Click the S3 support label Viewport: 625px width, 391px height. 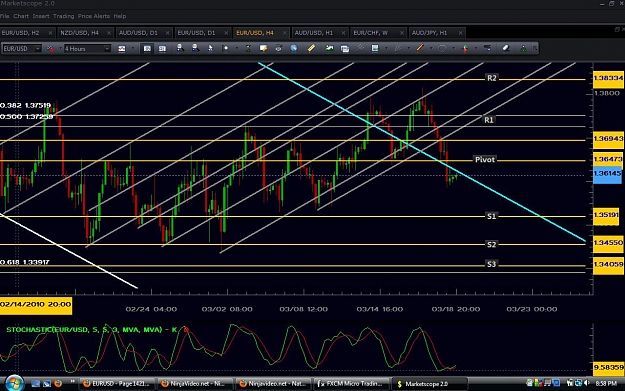coord(491,264)
